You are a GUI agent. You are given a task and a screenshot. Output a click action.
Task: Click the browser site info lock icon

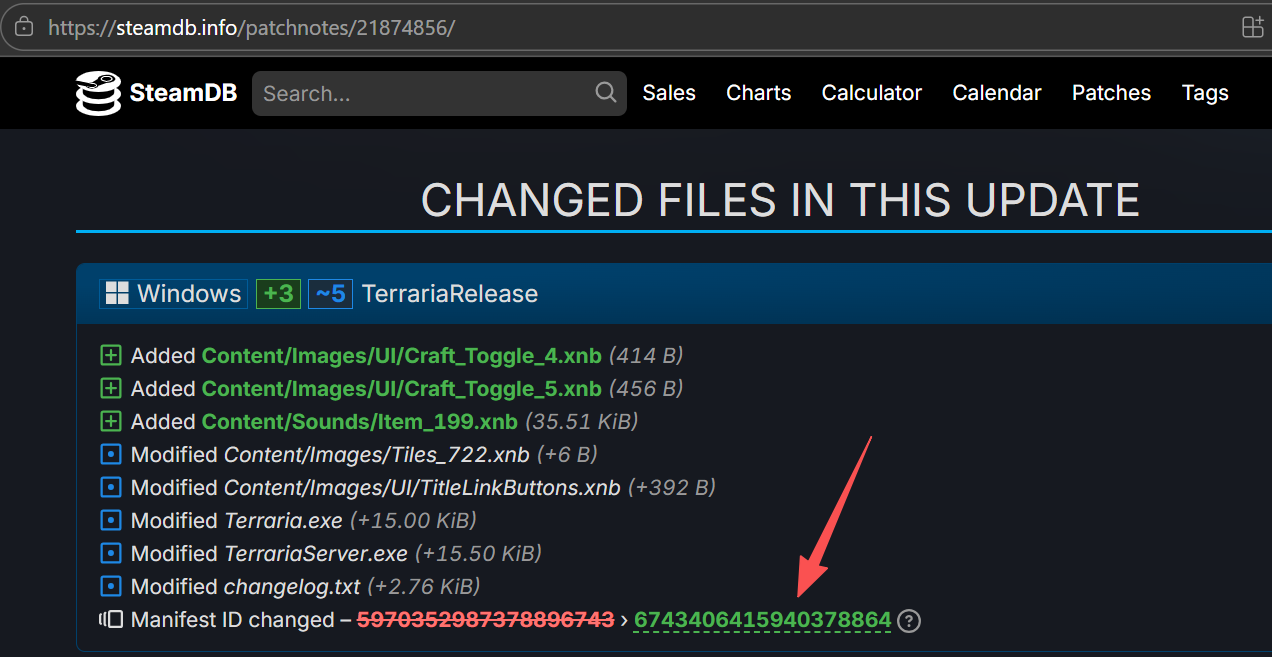[x=24, y=27]
